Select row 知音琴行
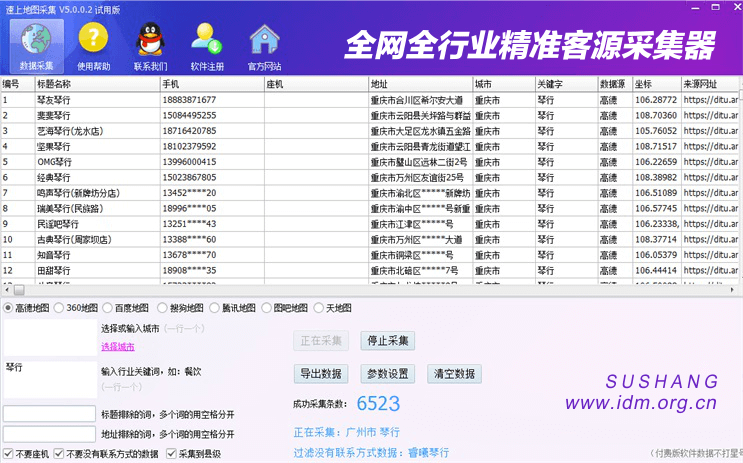Screen dimensions: 743x463 pos(370,255)
